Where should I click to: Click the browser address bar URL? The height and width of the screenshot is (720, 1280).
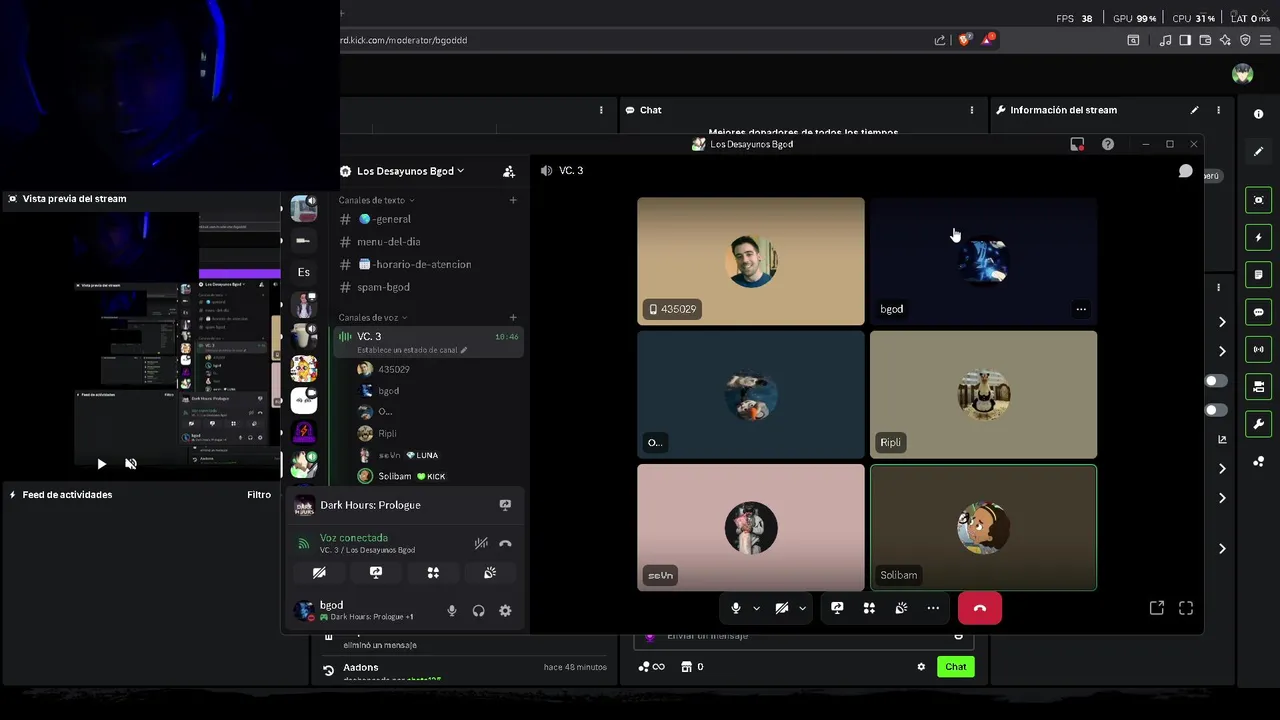pos(404,40)
